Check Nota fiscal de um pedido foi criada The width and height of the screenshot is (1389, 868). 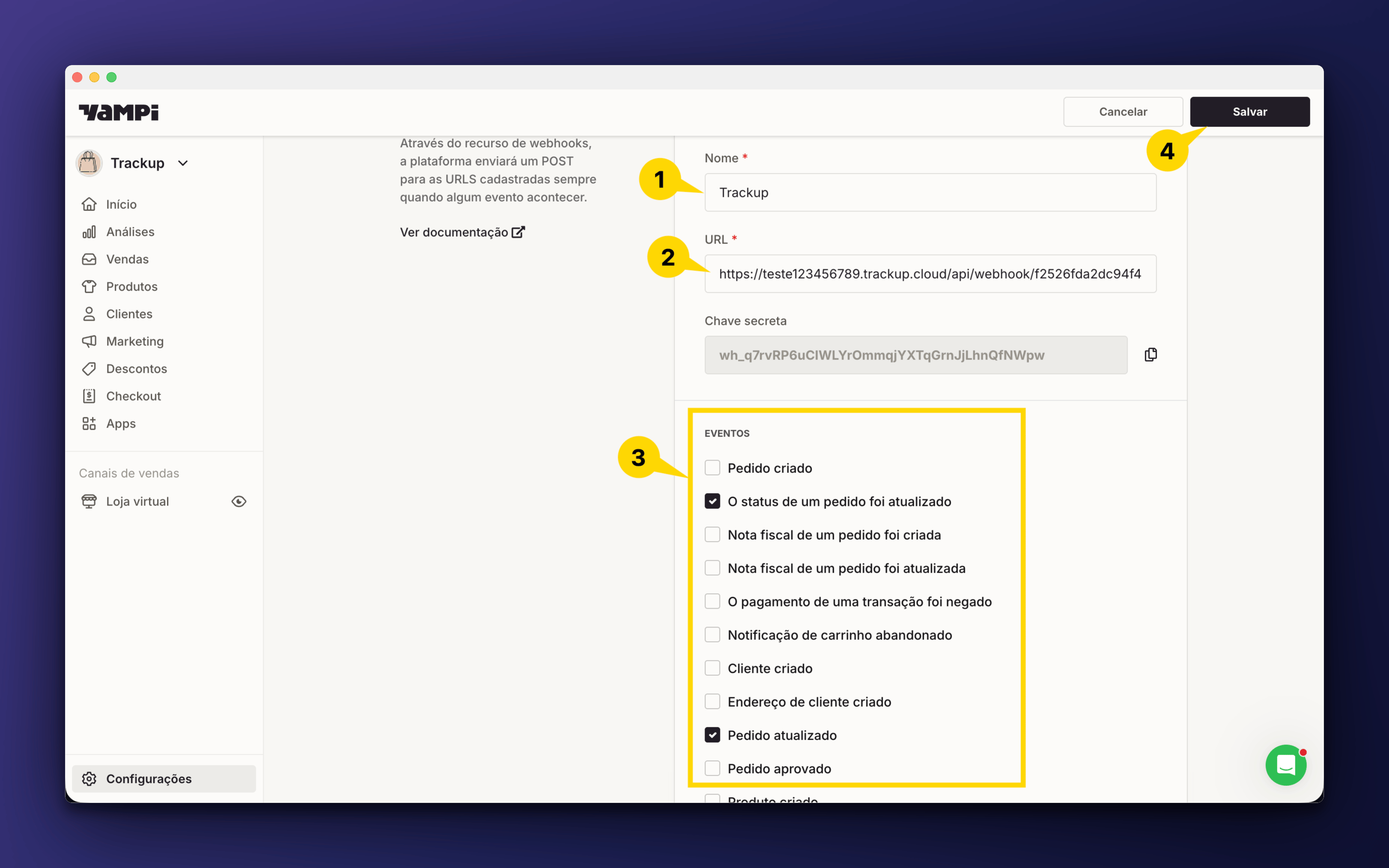[712, 535]
